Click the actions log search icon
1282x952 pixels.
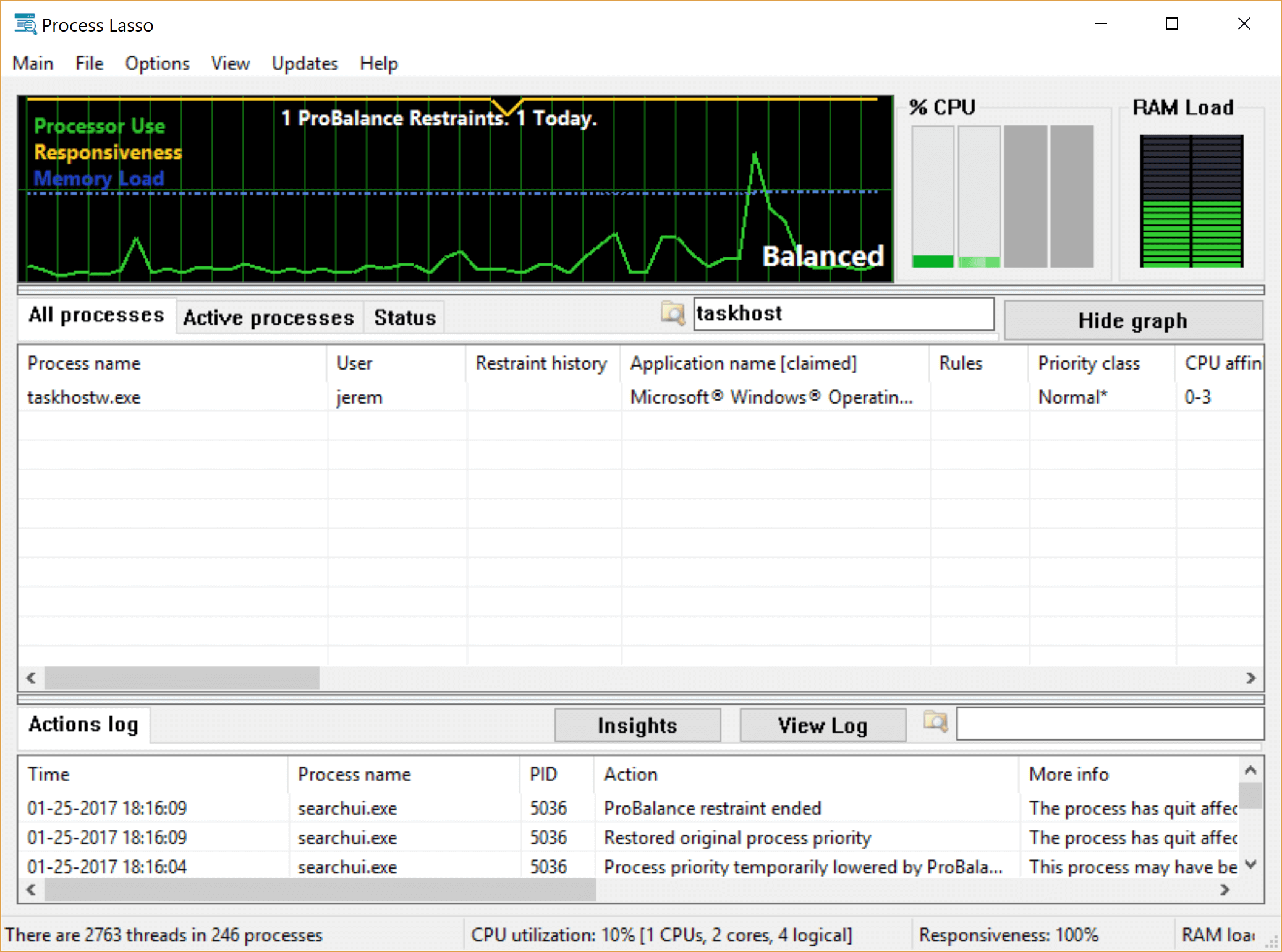[x=935, y=722]
